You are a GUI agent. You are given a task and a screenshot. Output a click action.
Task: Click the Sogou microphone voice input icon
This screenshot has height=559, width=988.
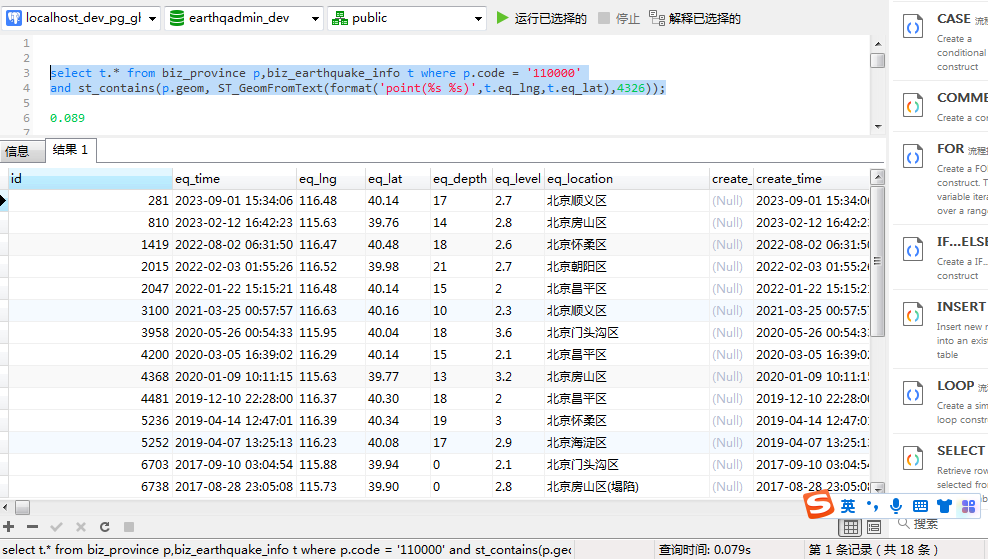(896, 505)
